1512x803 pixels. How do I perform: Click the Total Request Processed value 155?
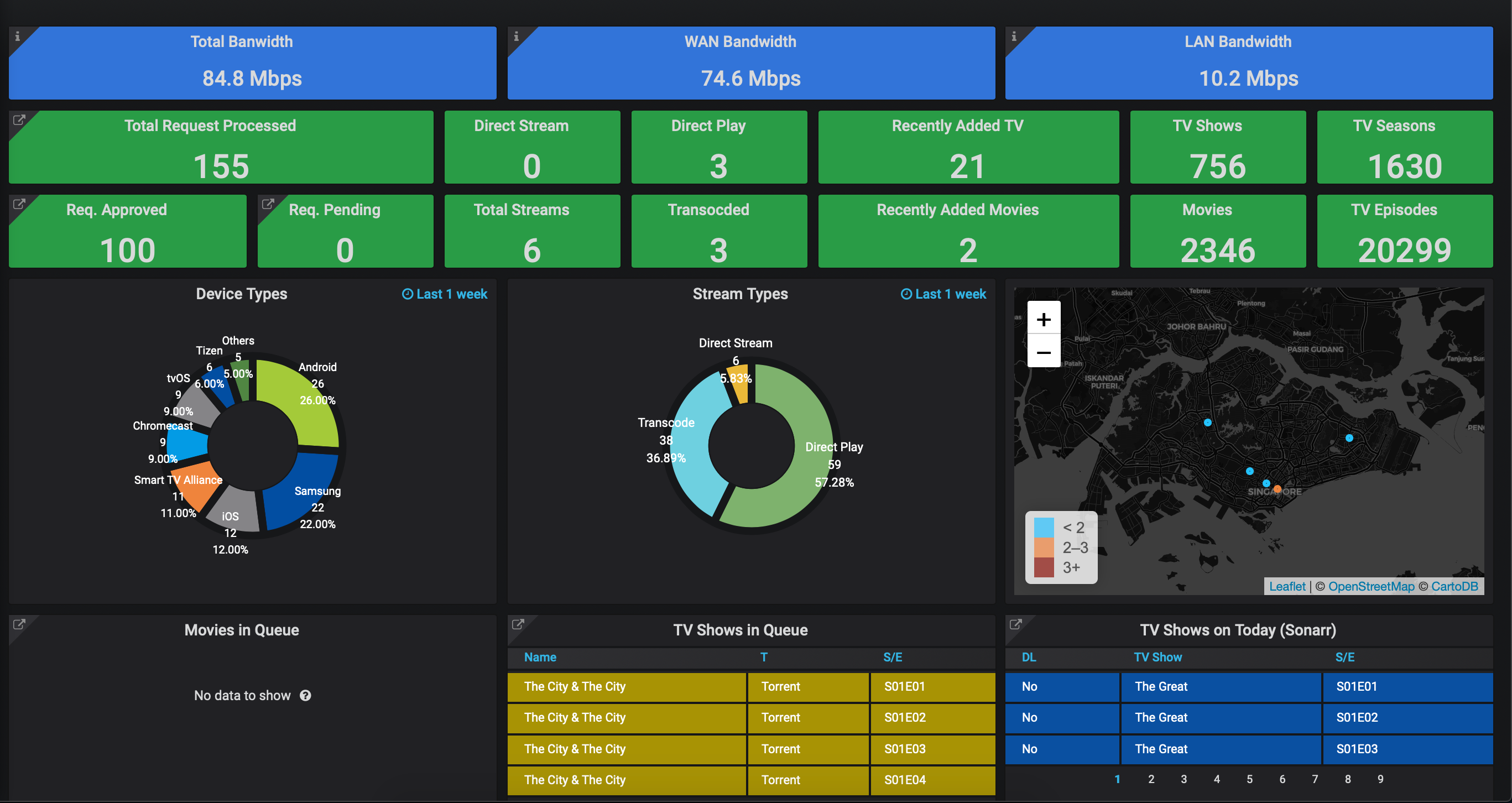221,166
